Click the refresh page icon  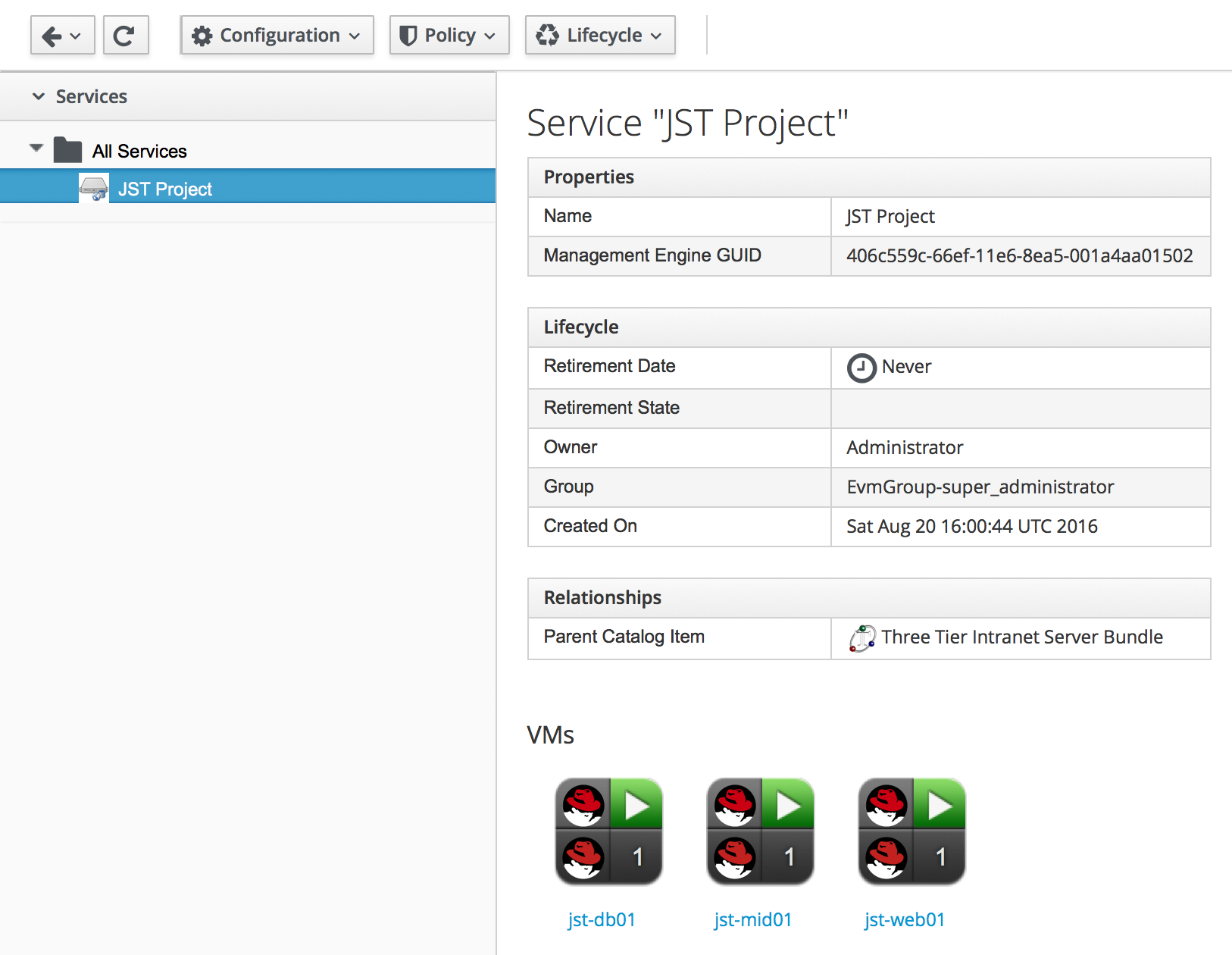coord(125,36)
